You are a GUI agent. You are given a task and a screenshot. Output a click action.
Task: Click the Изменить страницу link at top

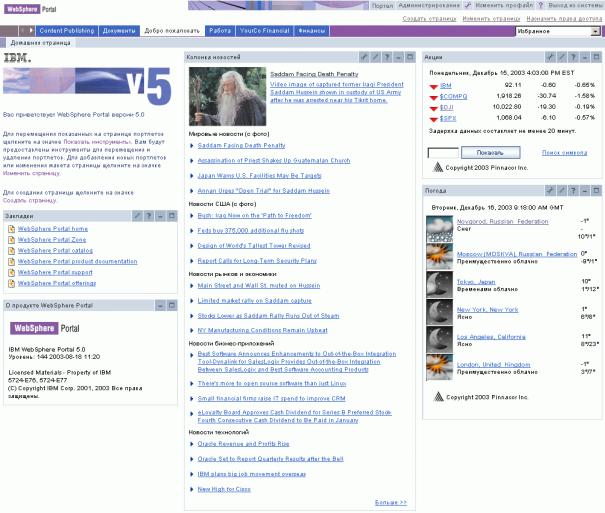(491, 19)
